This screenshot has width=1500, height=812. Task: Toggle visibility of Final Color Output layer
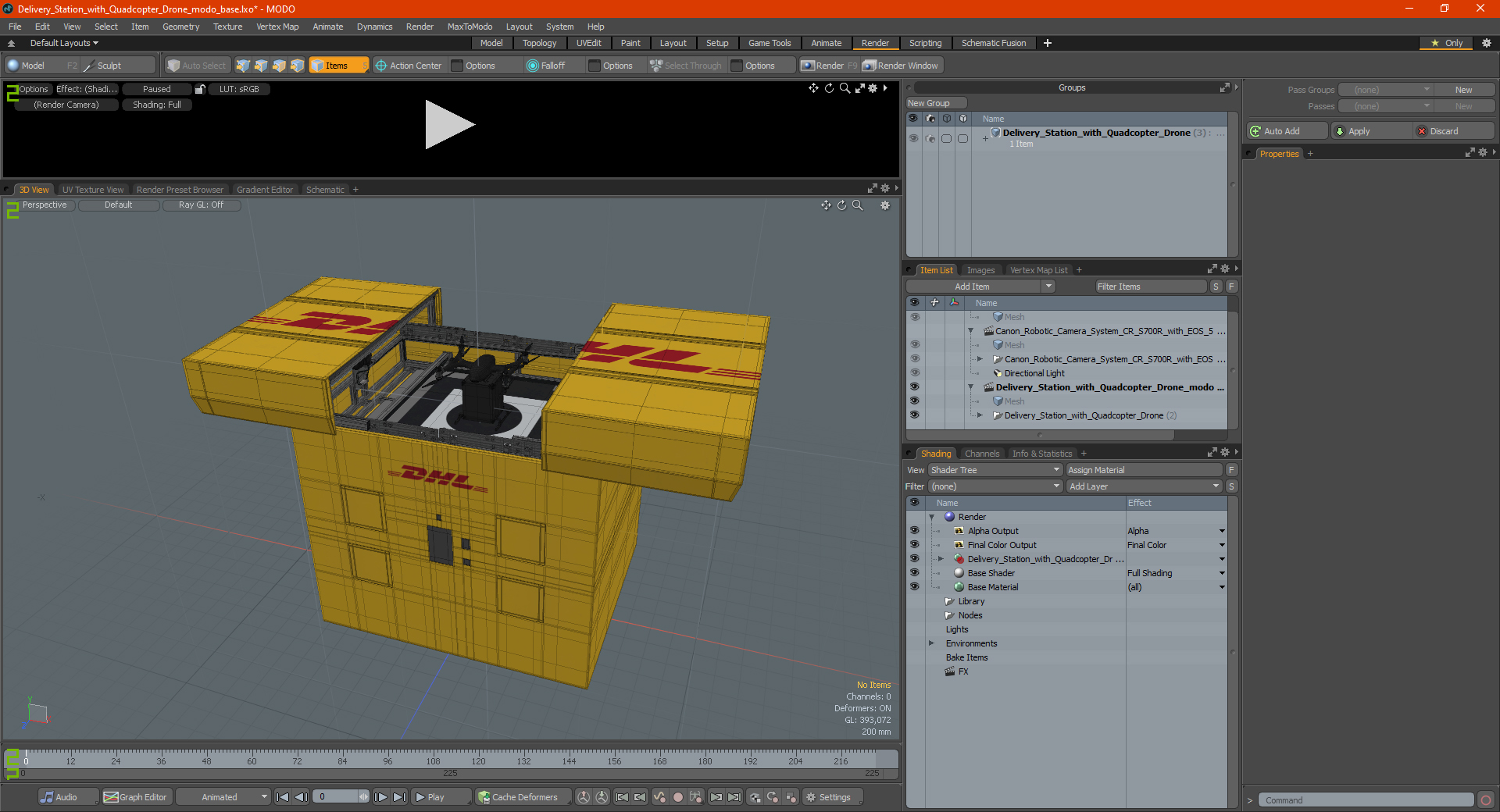(914, 545)
